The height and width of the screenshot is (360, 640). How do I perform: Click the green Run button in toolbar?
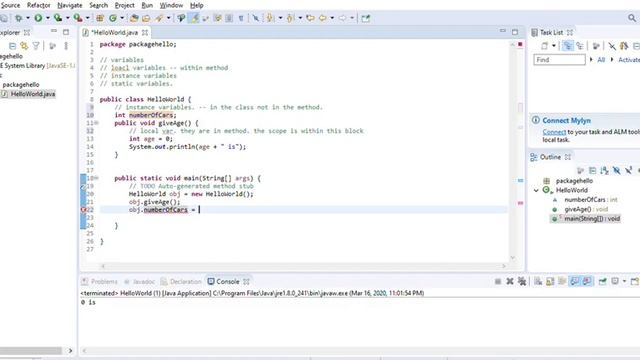(x=38, y=18)
